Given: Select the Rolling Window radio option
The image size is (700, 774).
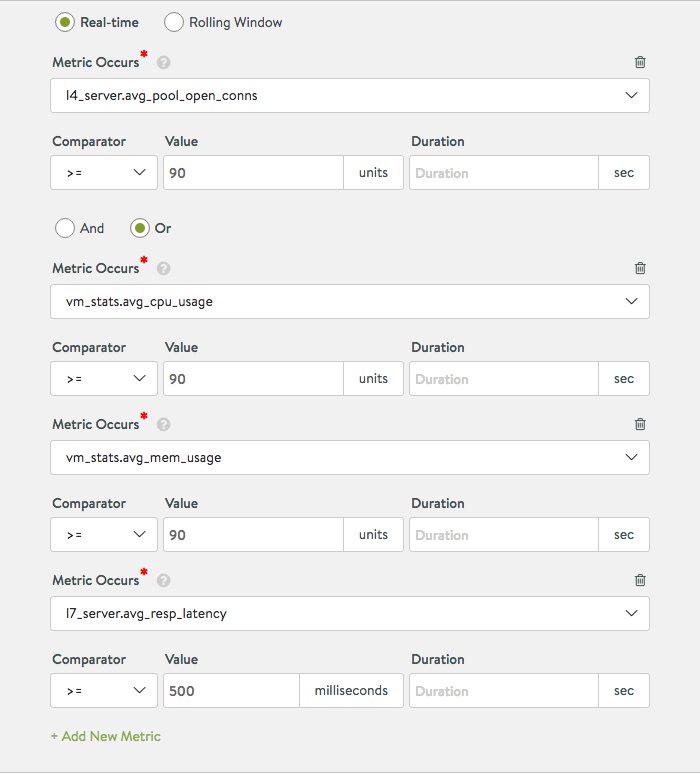Looking at the screenshot, I should 174,22.
